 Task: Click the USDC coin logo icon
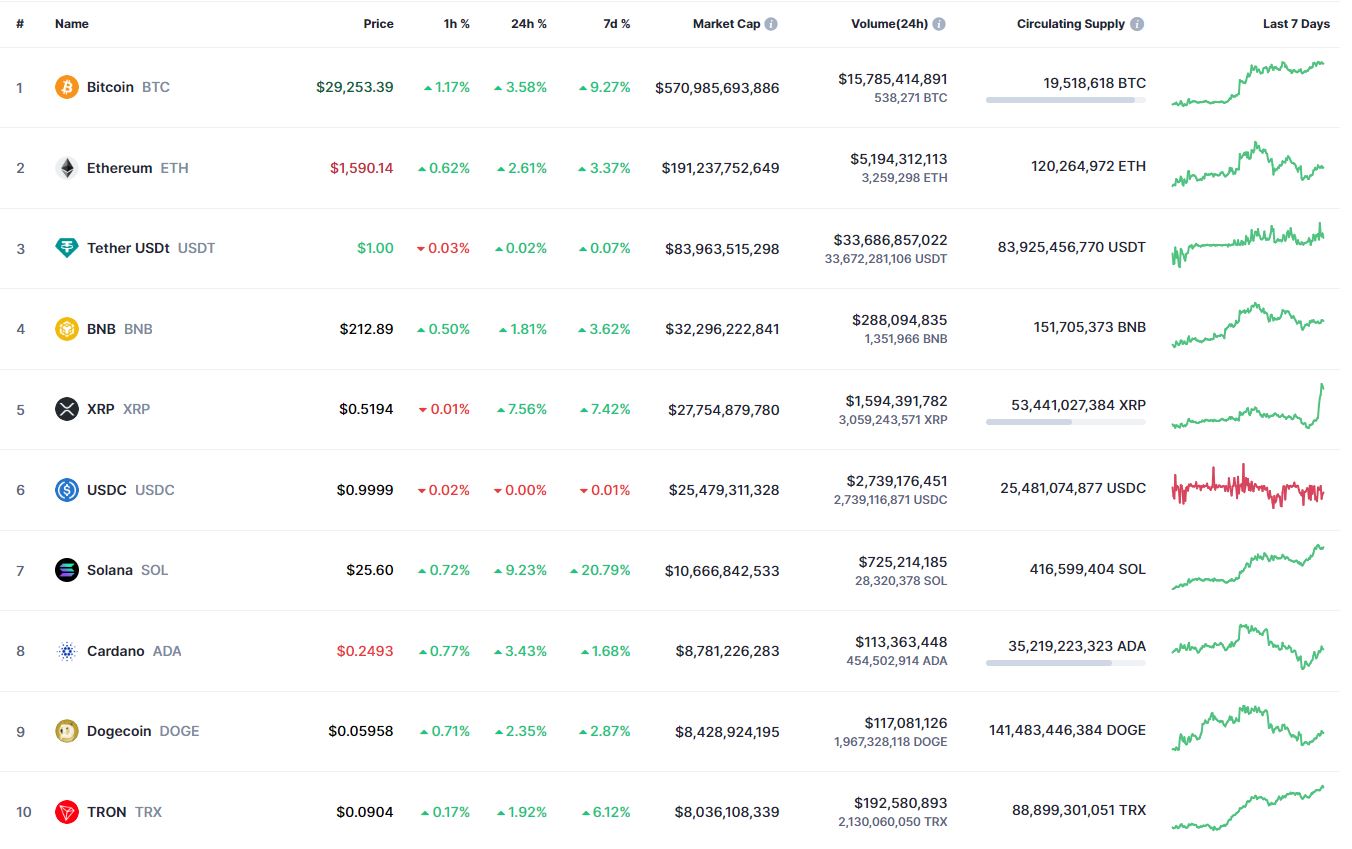(66, 490)
